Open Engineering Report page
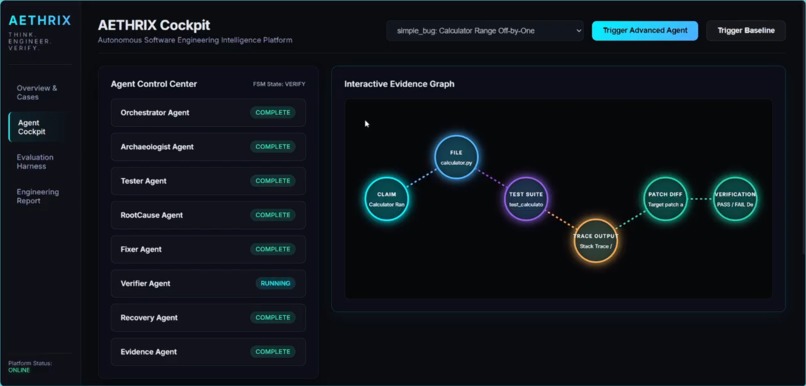 coord(40,196)
